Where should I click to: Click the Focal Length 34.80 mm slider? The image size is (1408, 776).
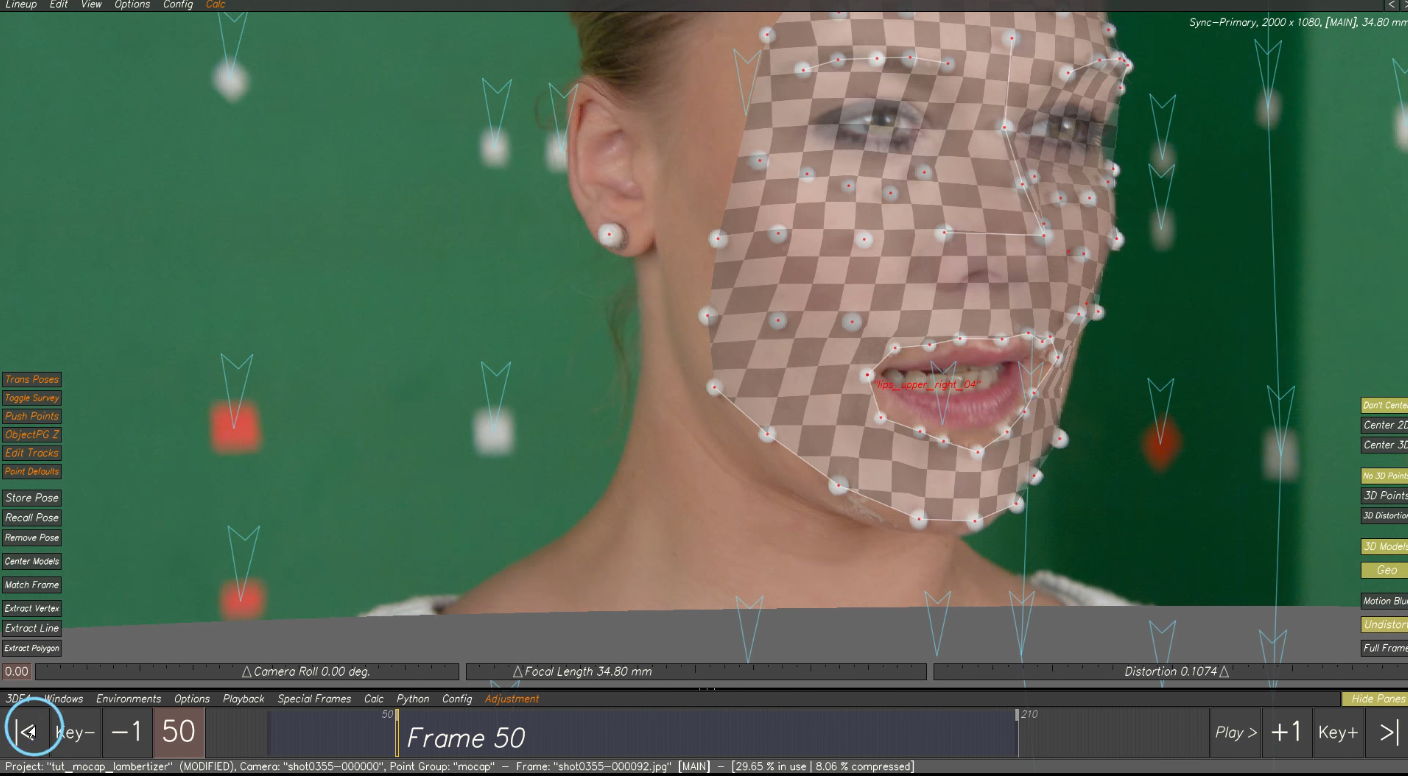pos(694,672)
